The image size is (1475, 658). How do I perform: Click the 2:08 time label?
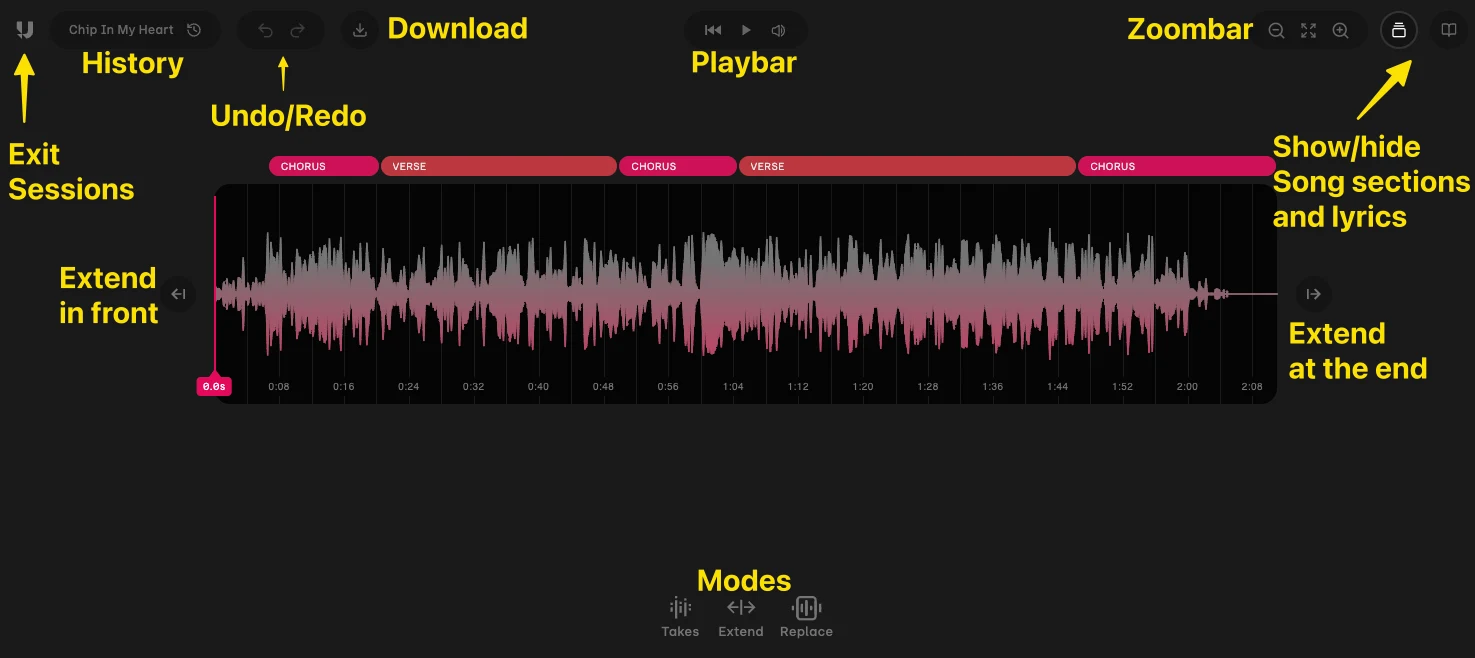pos(1252,387)
